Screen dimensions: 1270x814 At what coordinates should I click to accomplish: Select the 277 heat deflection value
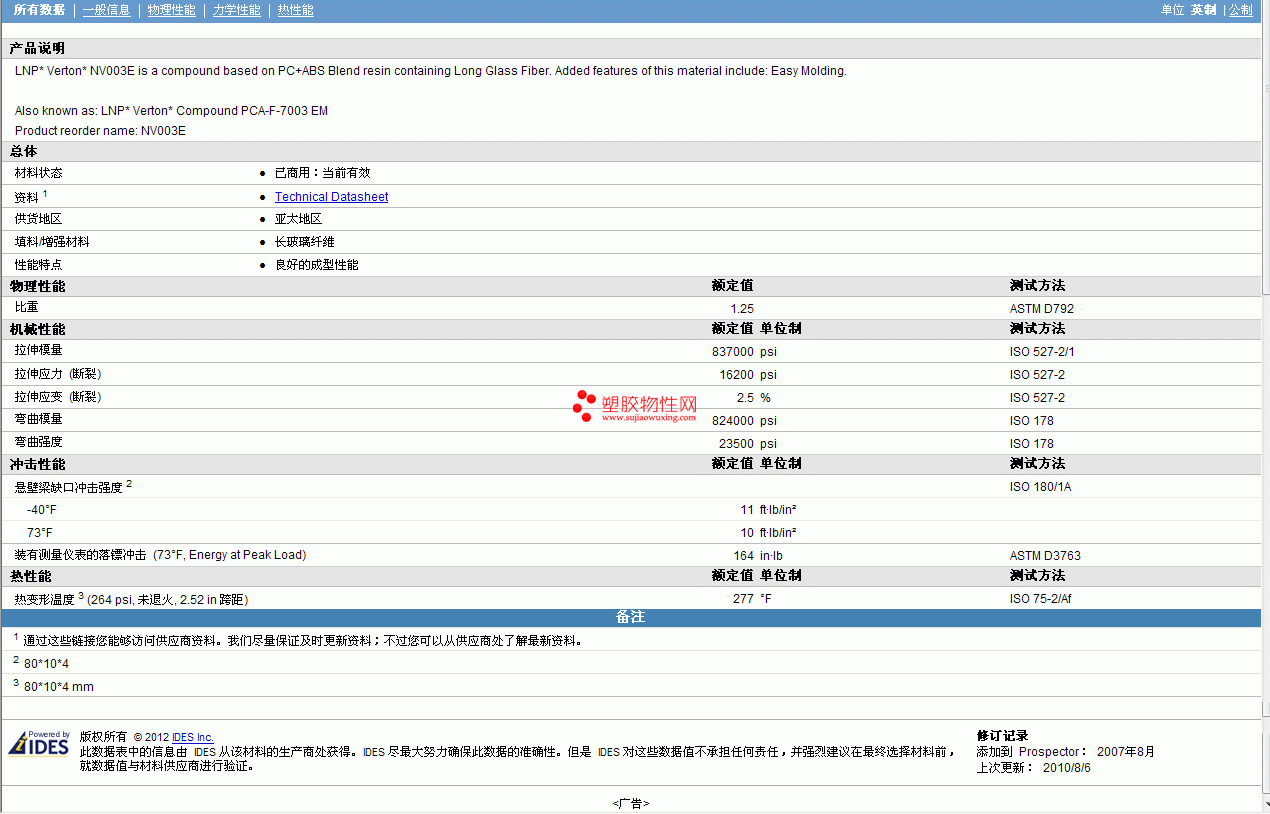(x=744, y=599)
